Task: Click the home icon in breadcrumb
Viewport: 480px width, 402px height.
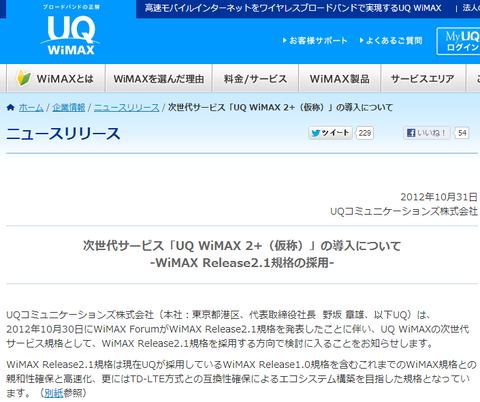Action: pyautogui.click(x=10, y=107)
